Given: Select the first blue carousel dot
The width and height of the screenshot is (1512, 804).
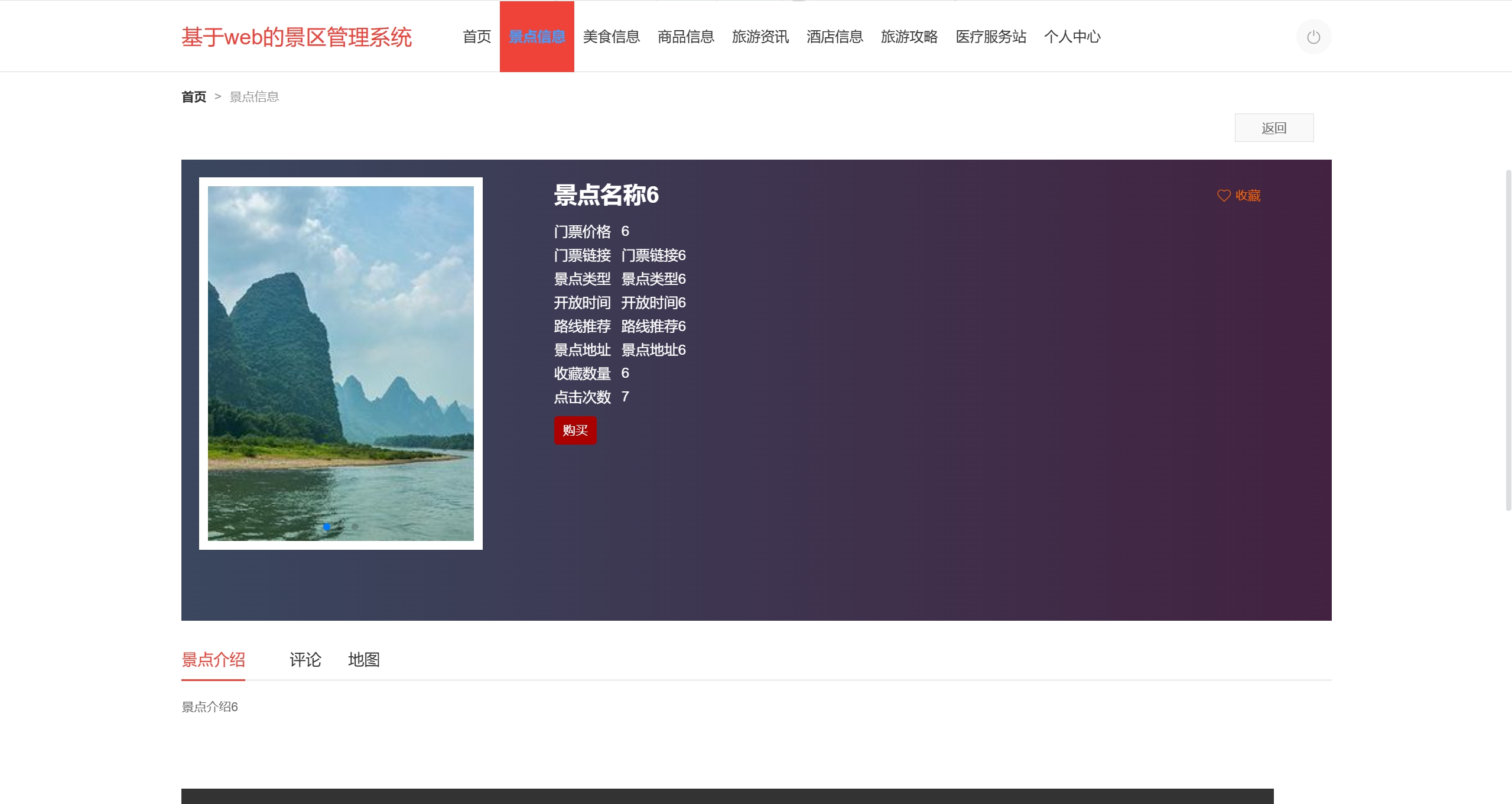Looking at the screenshot, I should [x=327, y=526].
